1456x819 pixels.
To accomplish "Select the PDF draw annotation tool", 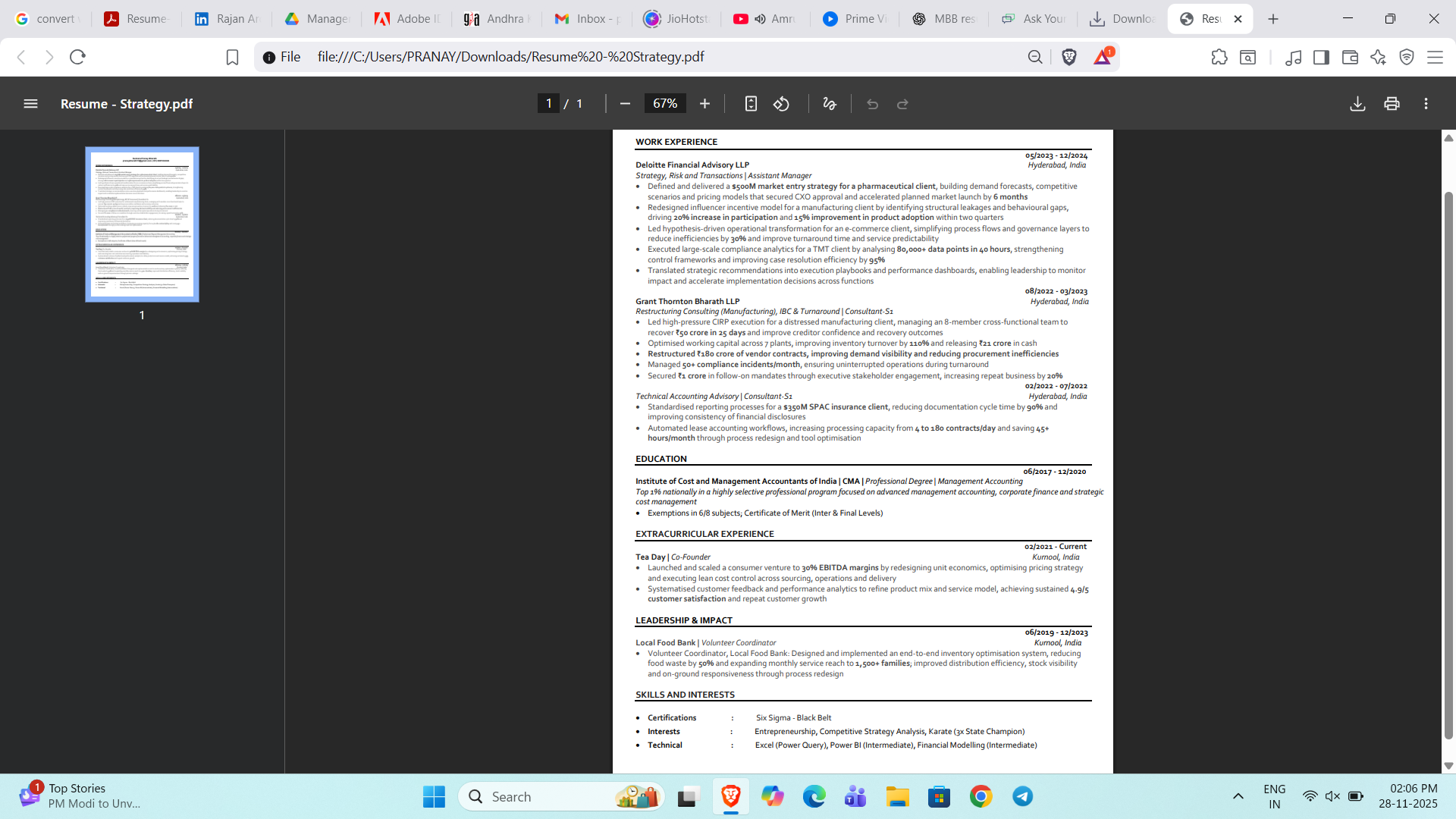I will click(830, 104).
